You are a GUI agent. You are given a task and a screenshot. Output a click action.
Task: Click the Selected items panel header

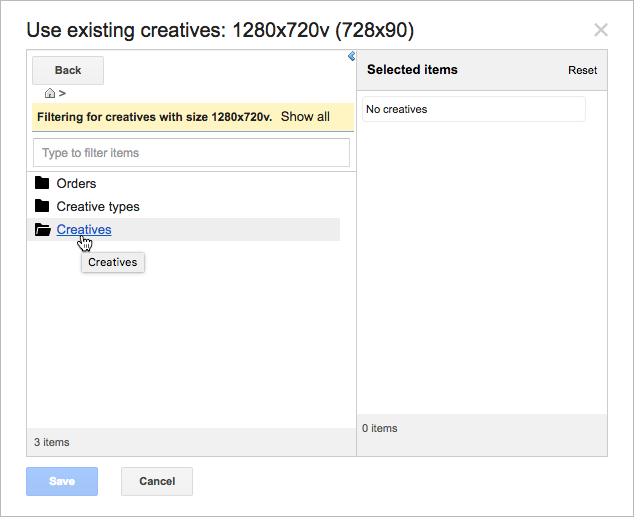(x=482, y=70)
